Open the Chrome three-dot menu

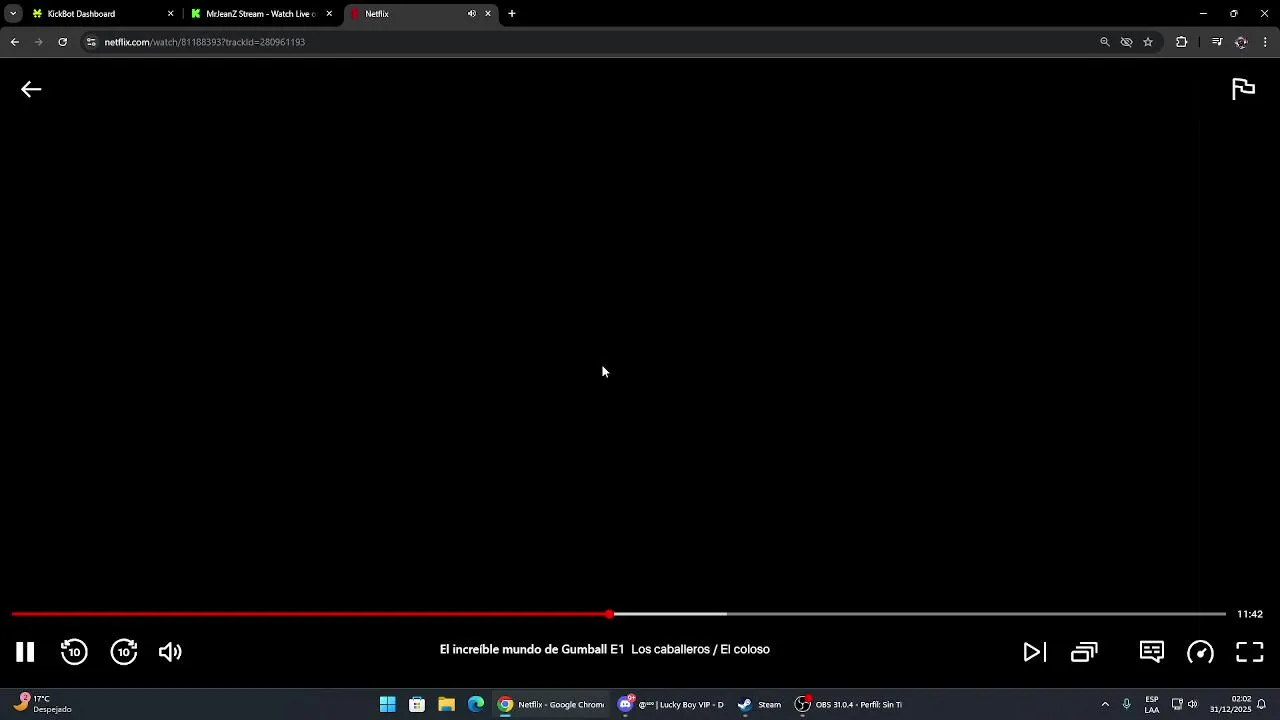[x=1265, y=42]
